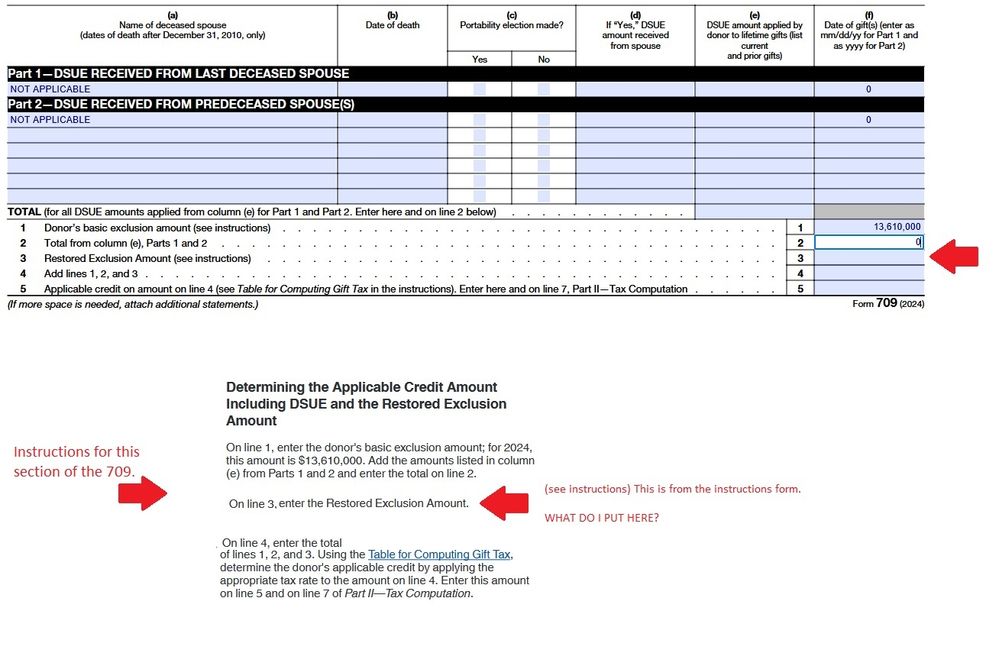
Task: Check No box in last row of Part 2
Action: pos(543,196)
